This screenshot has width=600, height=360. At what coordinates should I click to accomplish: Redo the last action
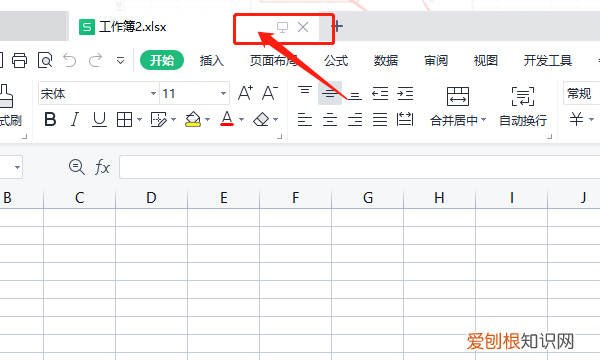click(x=96, y=60)
